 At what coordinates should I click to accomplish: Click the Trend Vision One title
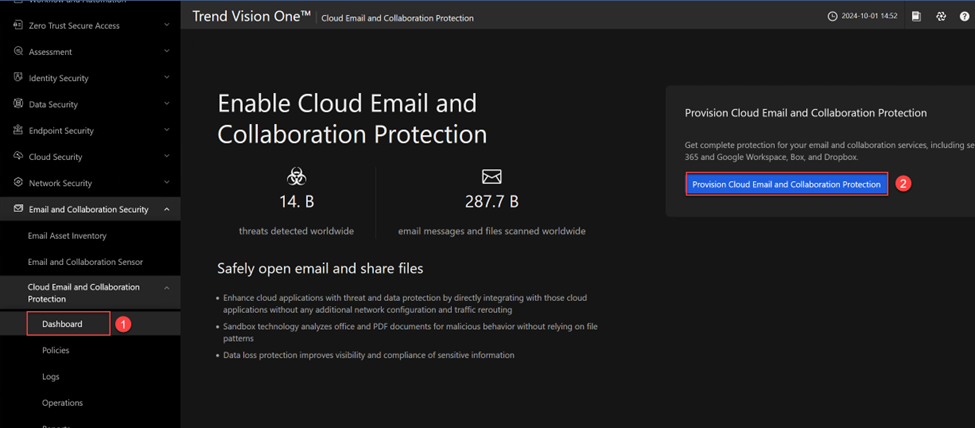(251, 17)
